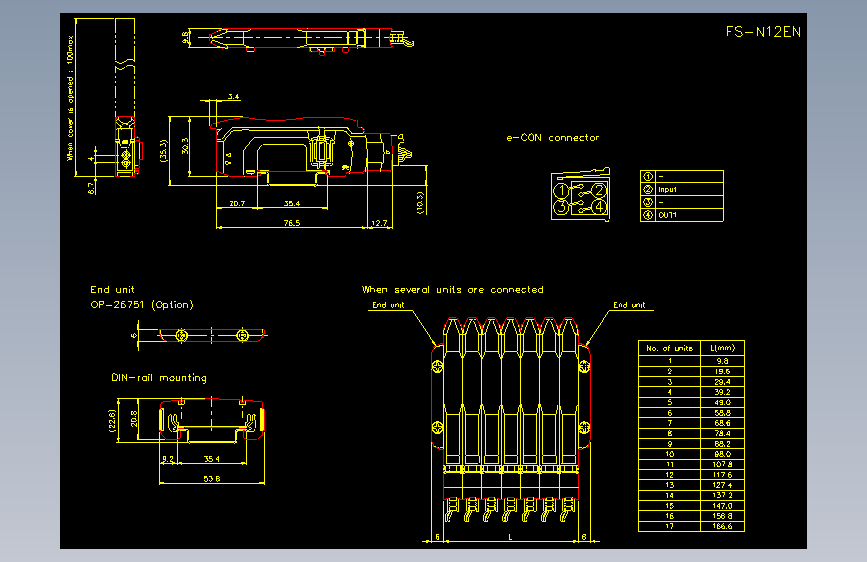Click the connected units assembly drawing

coord(510,420)
